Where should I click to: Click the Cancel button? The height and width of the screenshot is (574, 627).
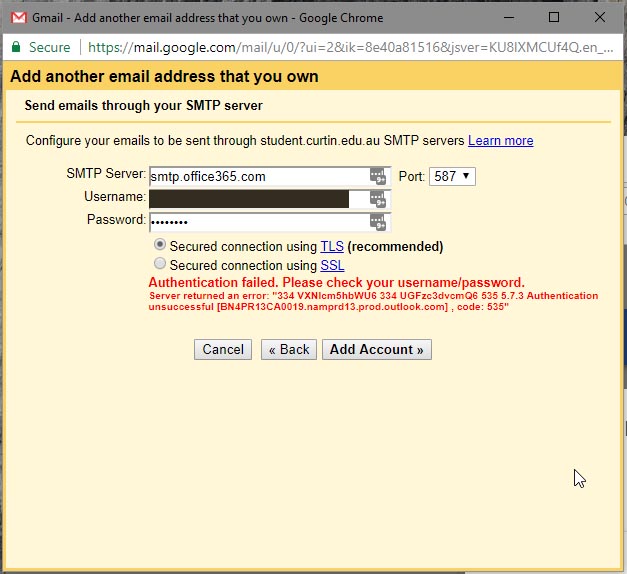223,349
